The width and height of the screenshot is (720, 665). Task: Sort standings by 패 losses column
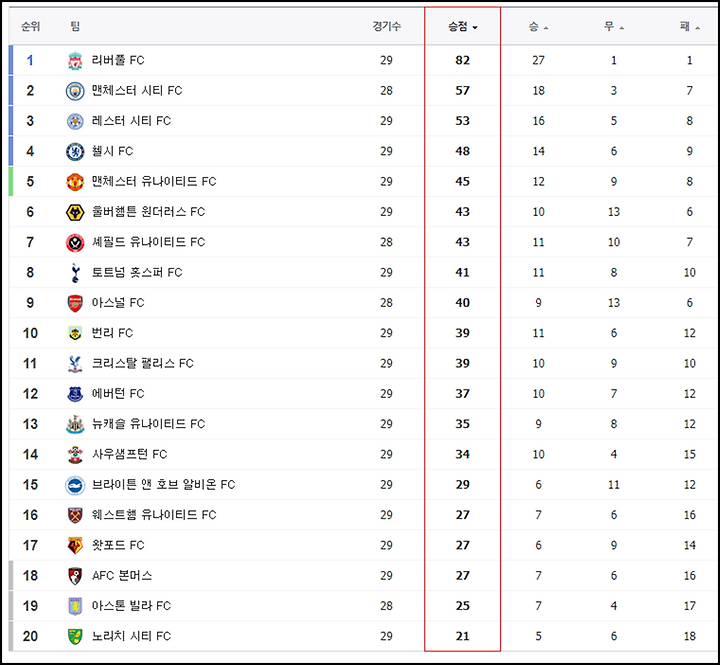(690, 27)
